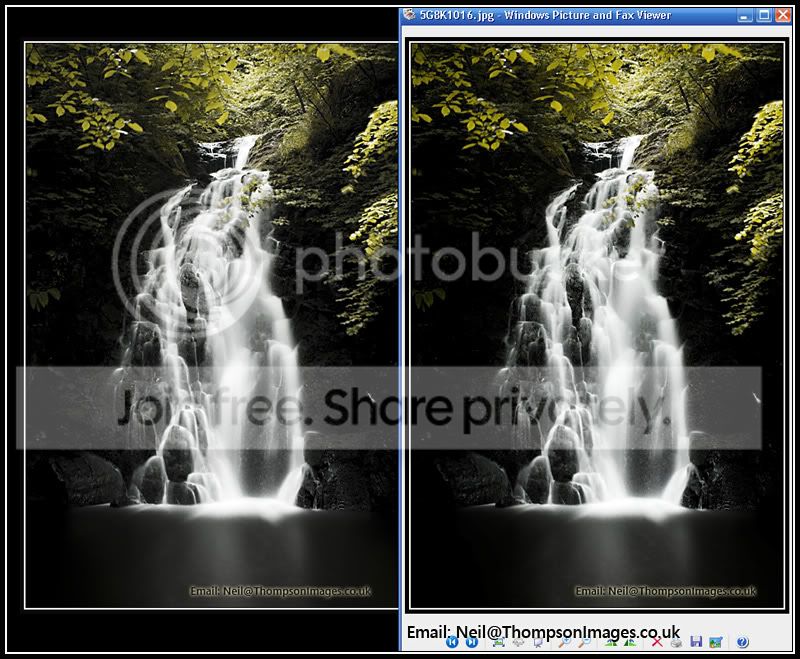Minimize the Picture and Fax Viewer window

point(745,15)
